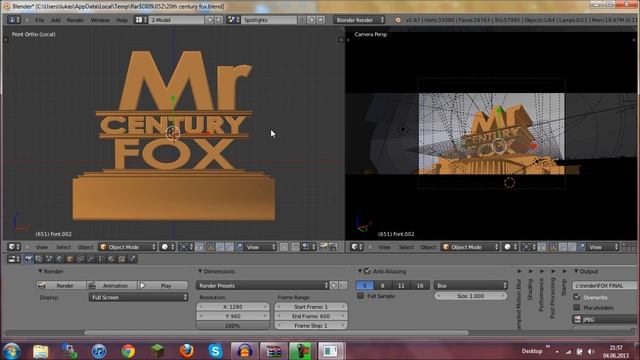
Task: Adjust the End Frame 600 field
Action: pos(311,316)
